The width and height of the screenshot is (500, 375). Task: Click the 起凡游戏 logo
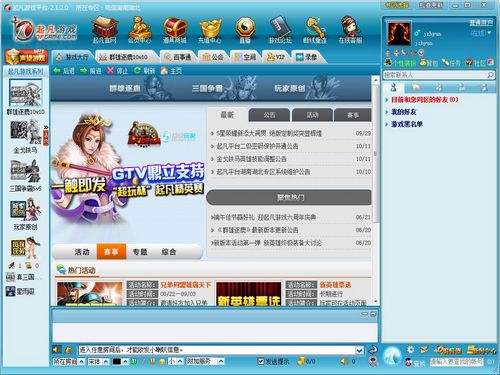coord(44,31)
